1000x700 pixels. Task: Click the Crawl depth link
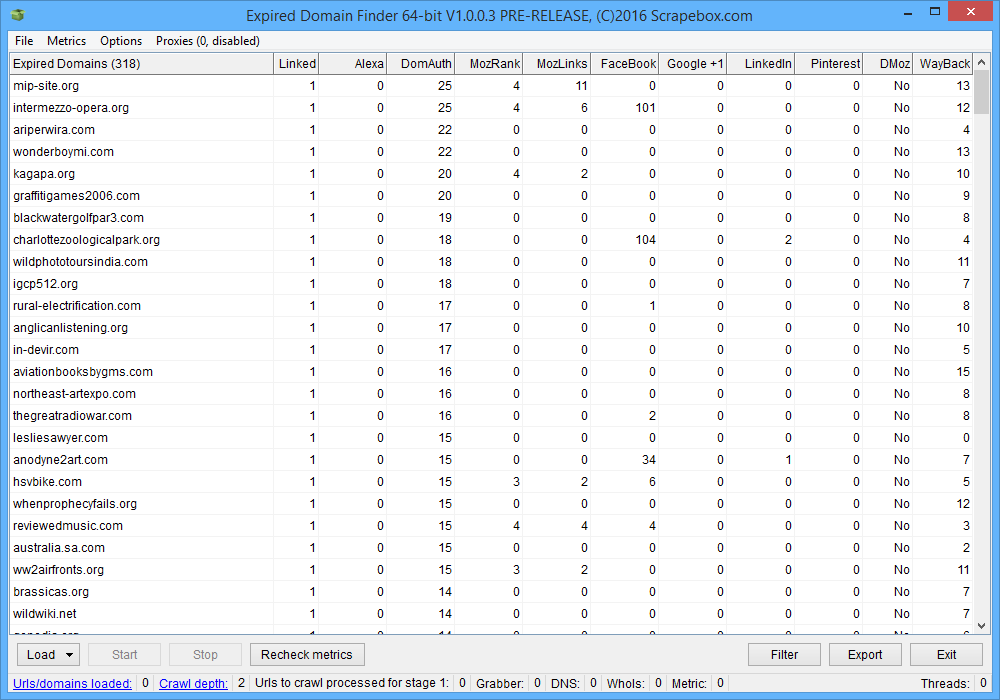[193, 684]
